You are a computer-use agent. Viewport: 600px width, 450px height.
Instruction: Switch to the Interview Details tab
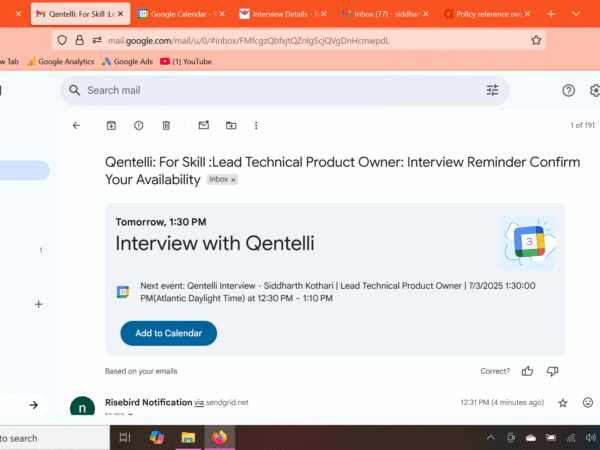tap(283, 14)
